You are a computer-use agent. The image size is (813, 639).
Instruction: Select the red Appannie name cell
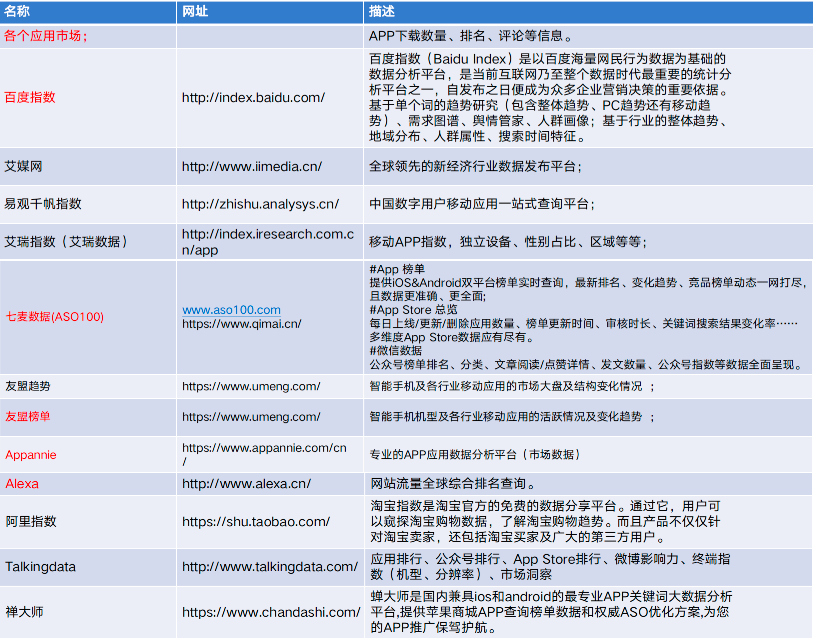(x=31, y=455)
